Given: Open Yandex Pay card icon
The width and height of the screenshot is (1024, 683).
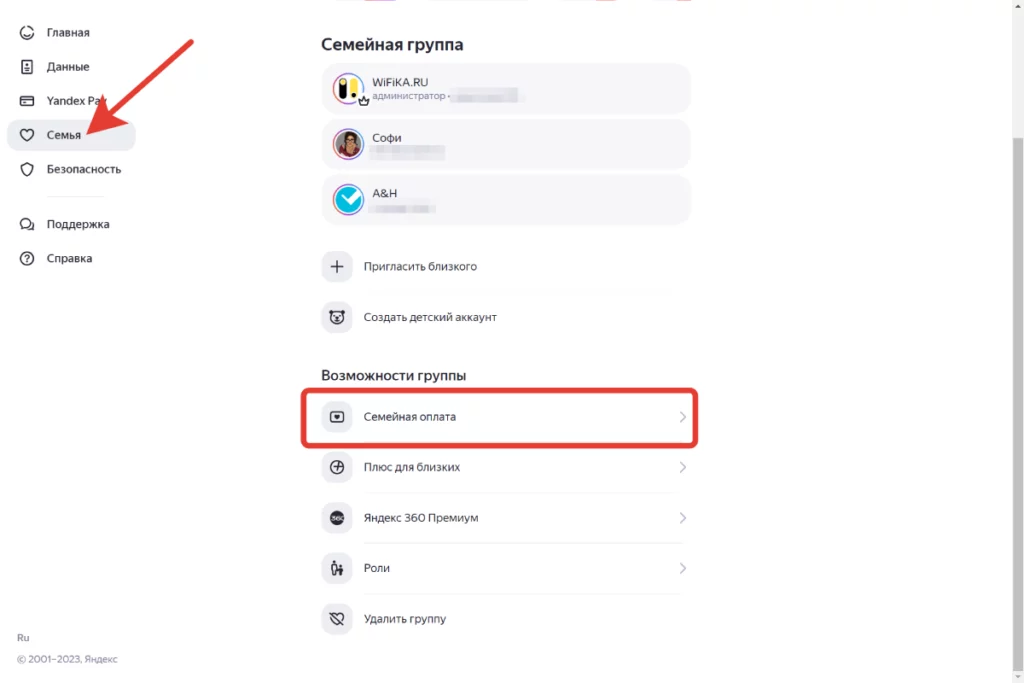Looking at the screenshot, I should click(27, 101).
